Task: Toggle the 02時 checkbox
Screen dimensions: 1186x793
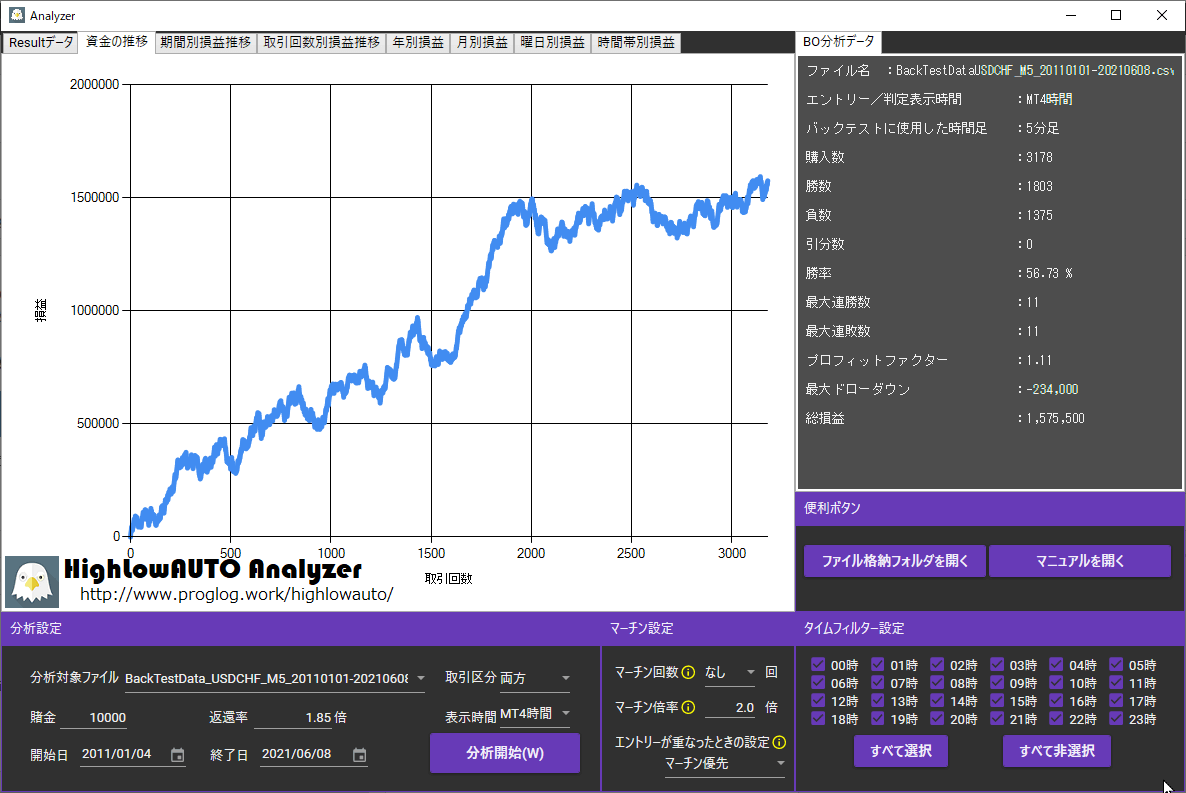Action: [937, 664]
